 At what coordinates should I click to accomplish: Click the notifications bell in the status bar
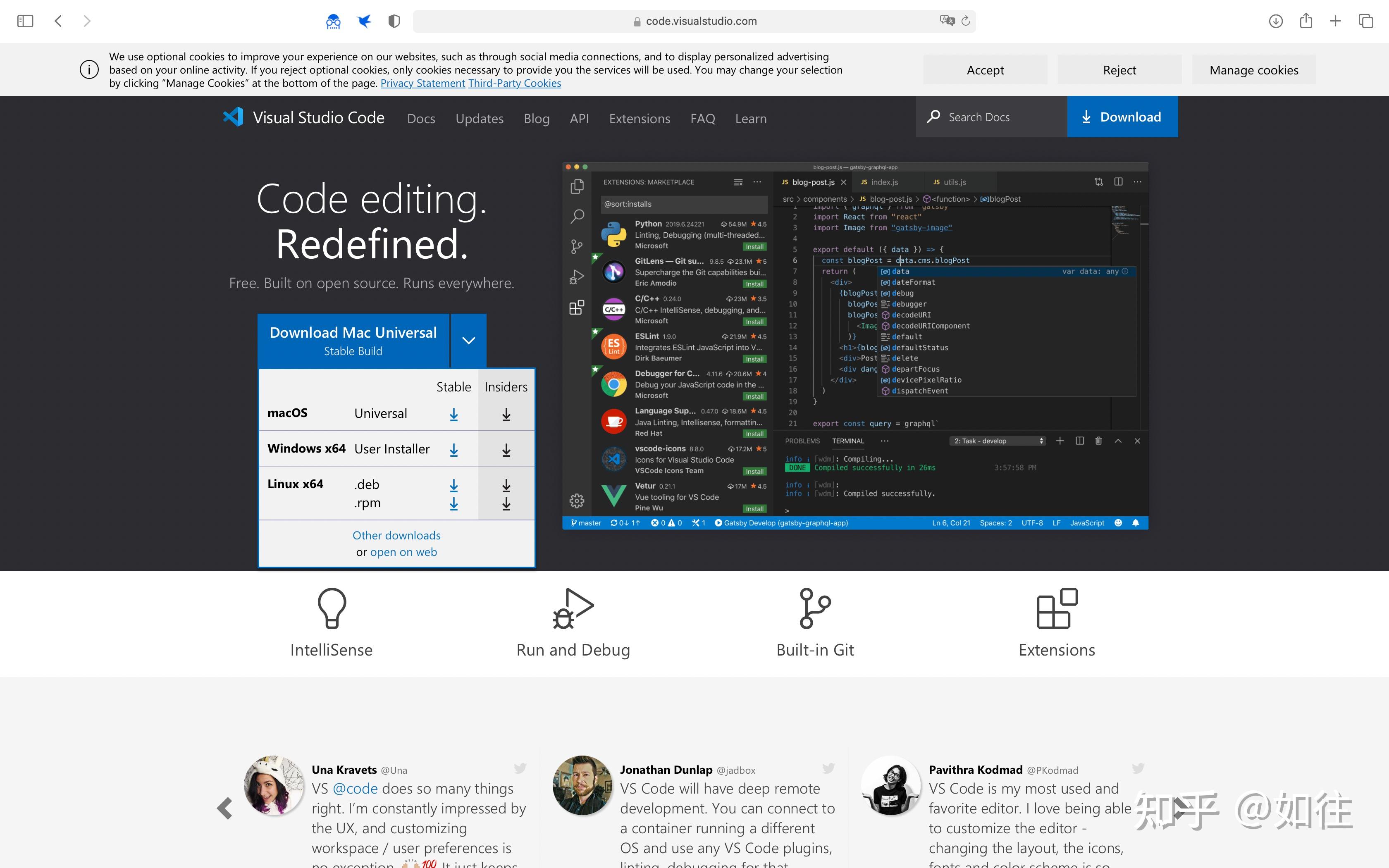[1135, 522]
